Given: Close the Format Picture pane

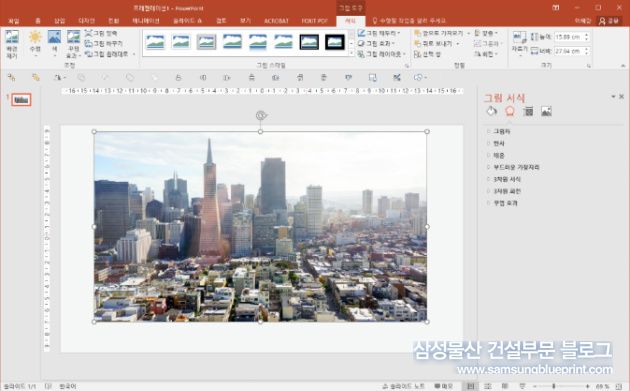Looking at the screenshot, I should pos(622,96).
